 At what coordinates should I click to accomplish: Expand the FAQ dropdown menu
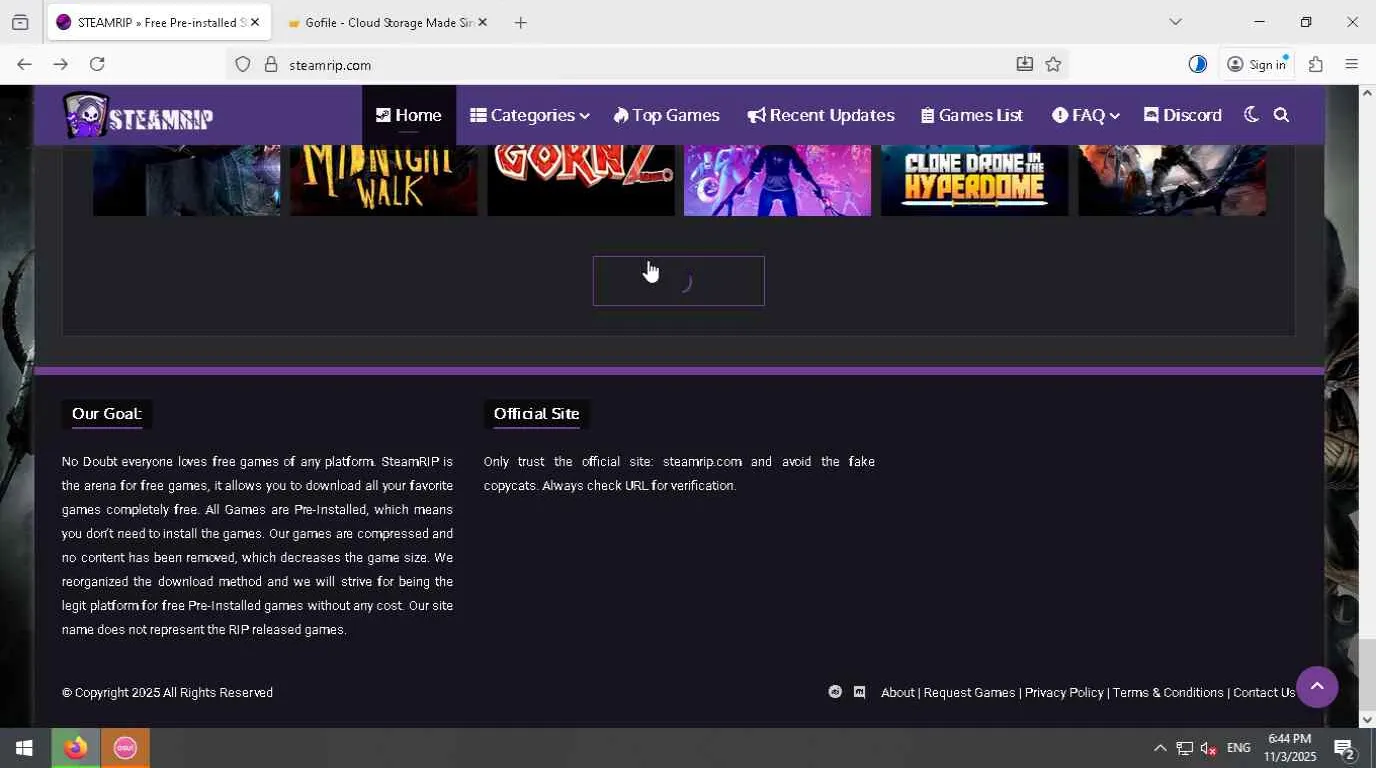pos(1086,115)
